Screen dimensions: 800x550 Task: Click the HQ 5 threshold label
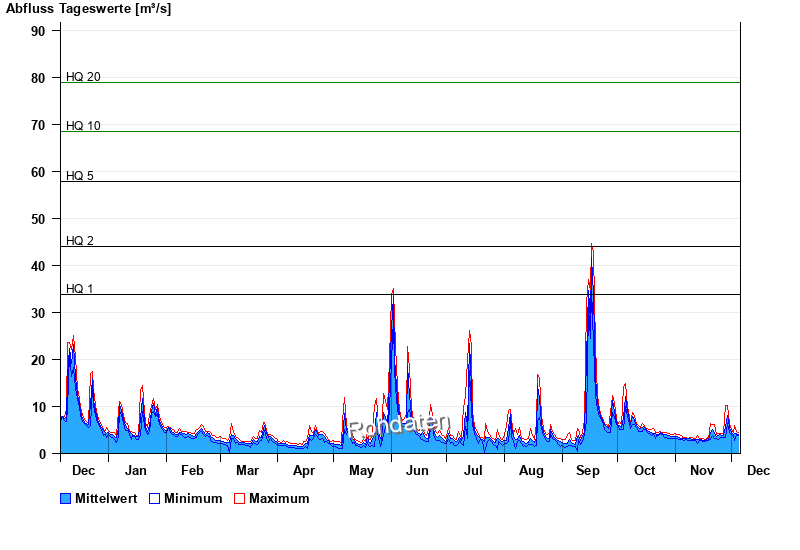click(80, 176)
